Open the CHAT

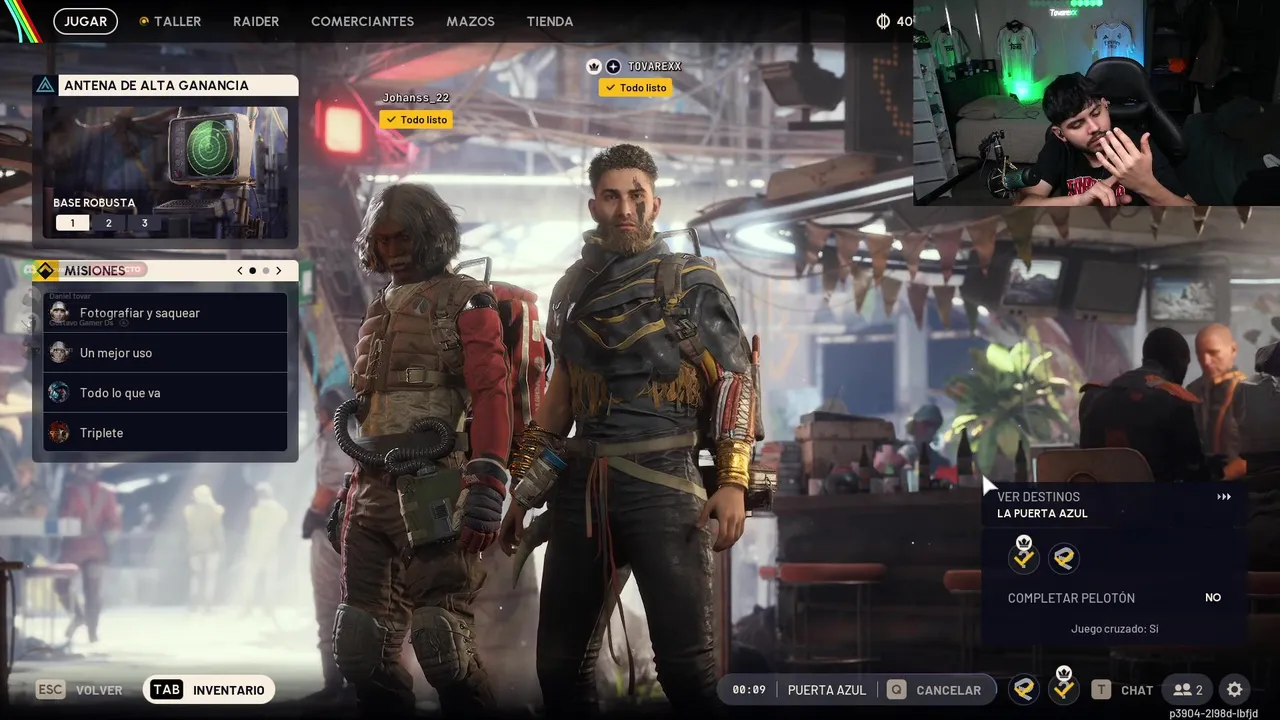1137,690
